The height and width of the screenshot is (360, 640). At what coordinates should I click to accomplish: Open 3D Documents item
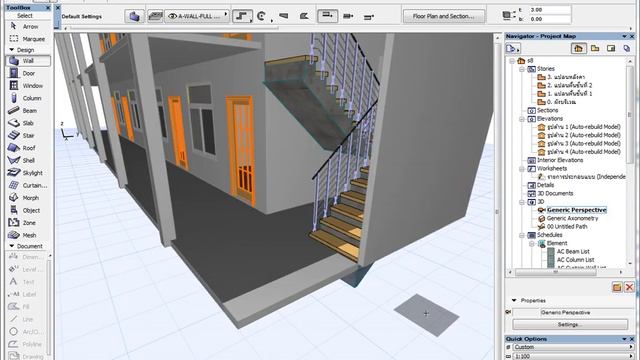click(x=555, y=193)
